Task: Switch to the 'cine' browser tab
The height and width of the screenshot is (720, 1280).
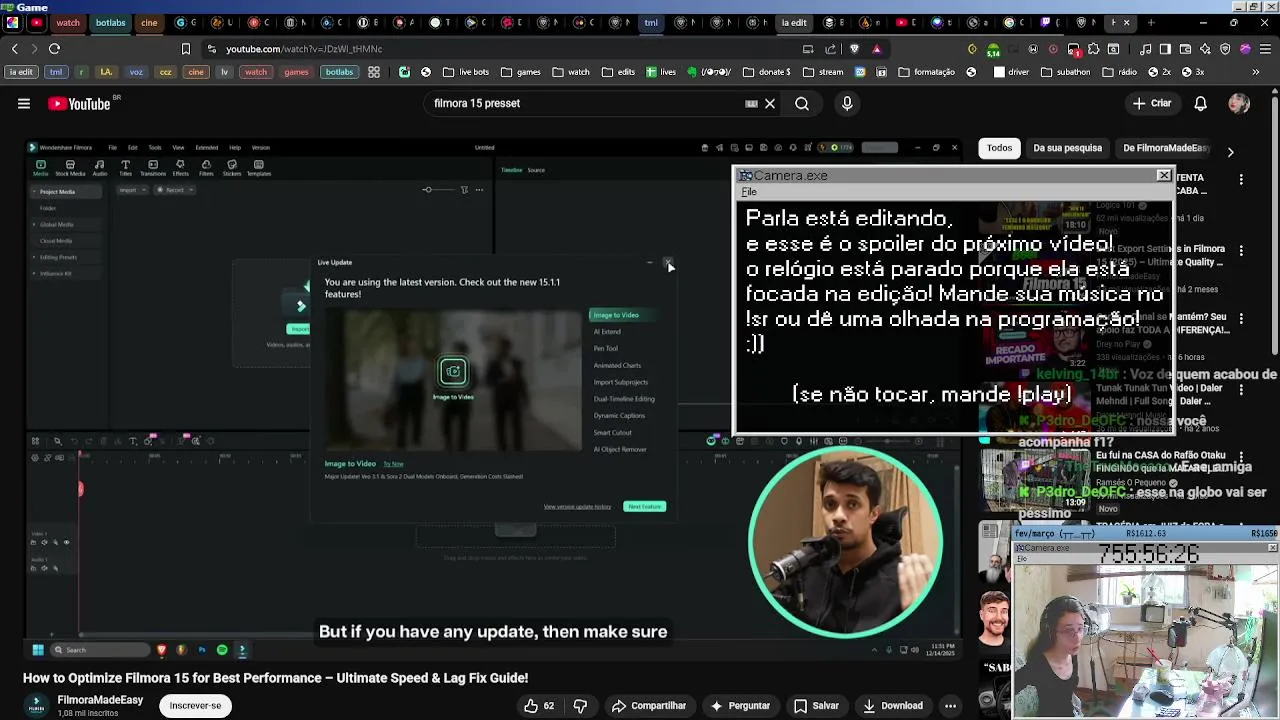Action: [149, 23]
